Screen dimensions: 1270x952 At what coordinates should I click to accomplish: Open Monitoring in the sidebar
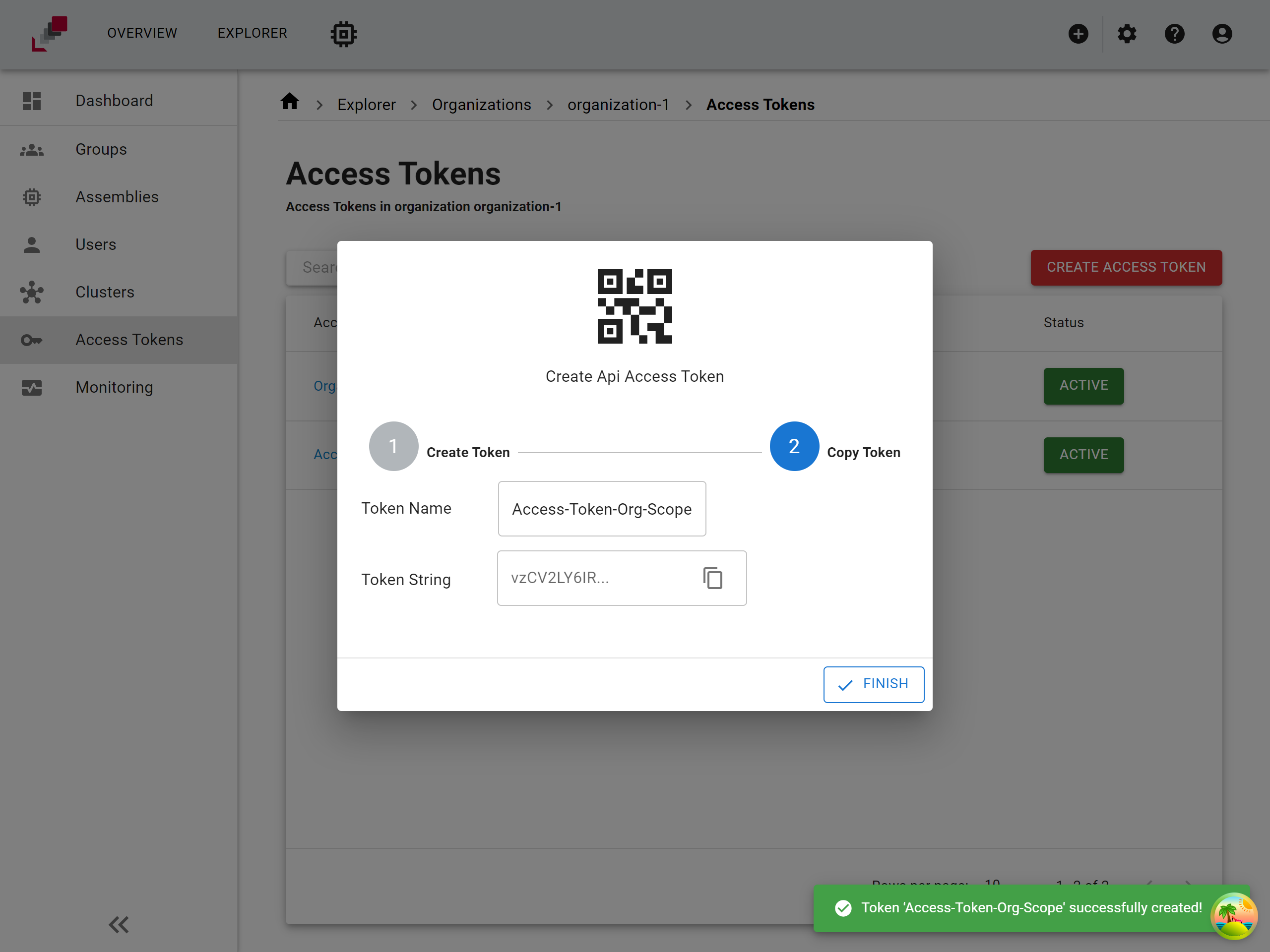[119, 387]
